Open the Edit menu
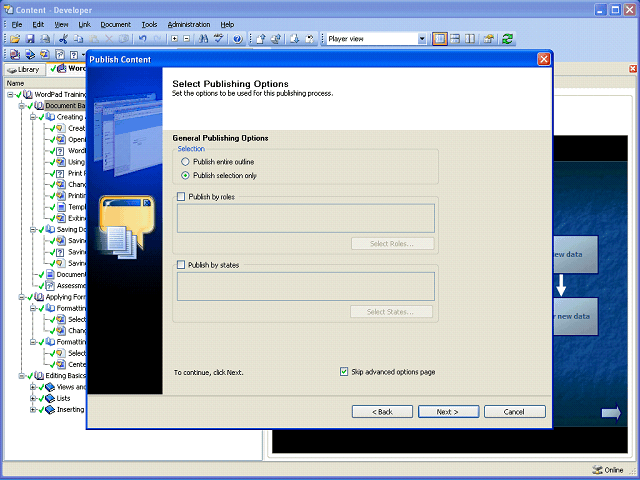The width and height of the screenshot is (640, 480). (38, 24)
